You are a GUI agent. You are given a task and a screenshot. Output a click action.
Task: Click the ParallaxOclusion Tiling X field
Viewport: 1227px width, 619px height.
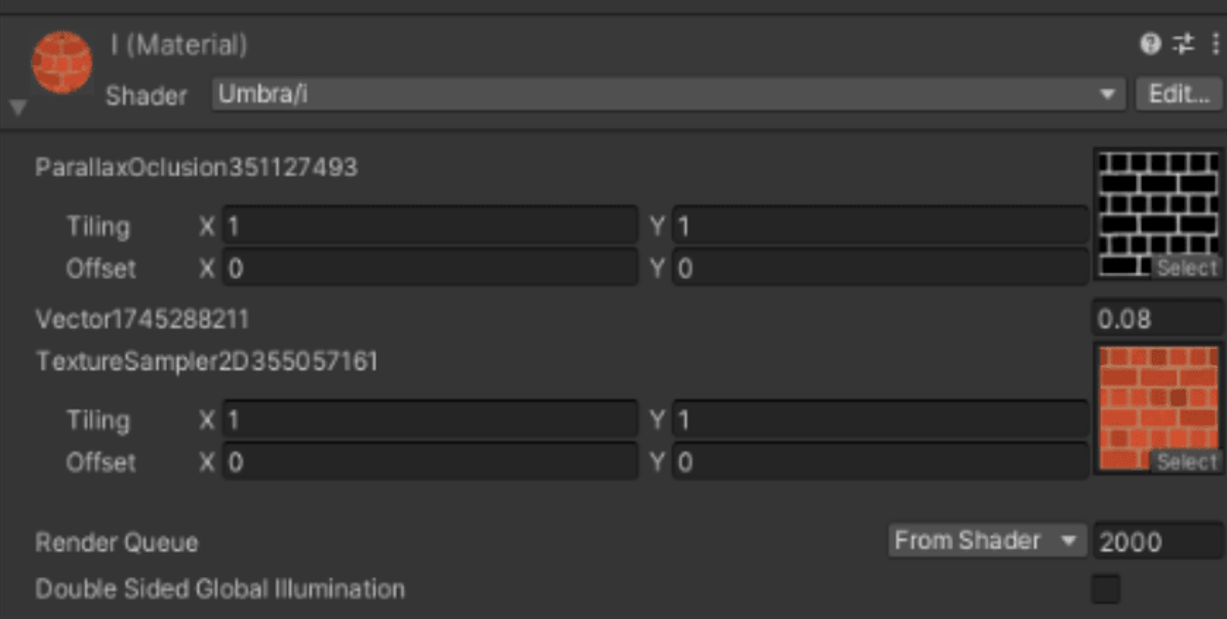430,227
